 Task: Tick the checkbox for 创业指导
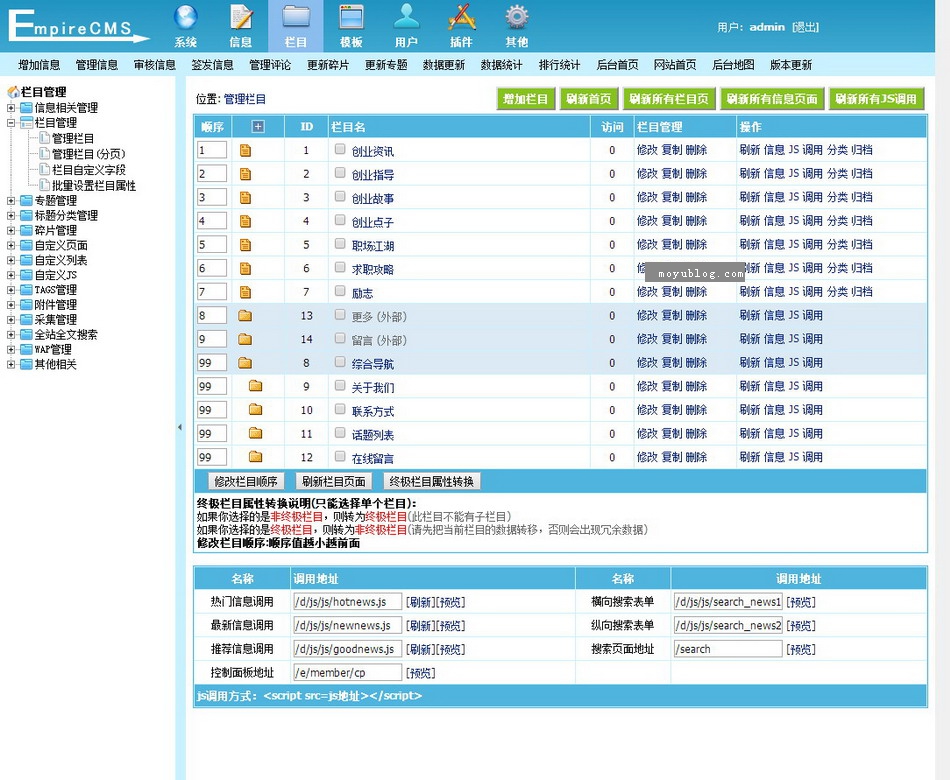click(x=340, y=173)
